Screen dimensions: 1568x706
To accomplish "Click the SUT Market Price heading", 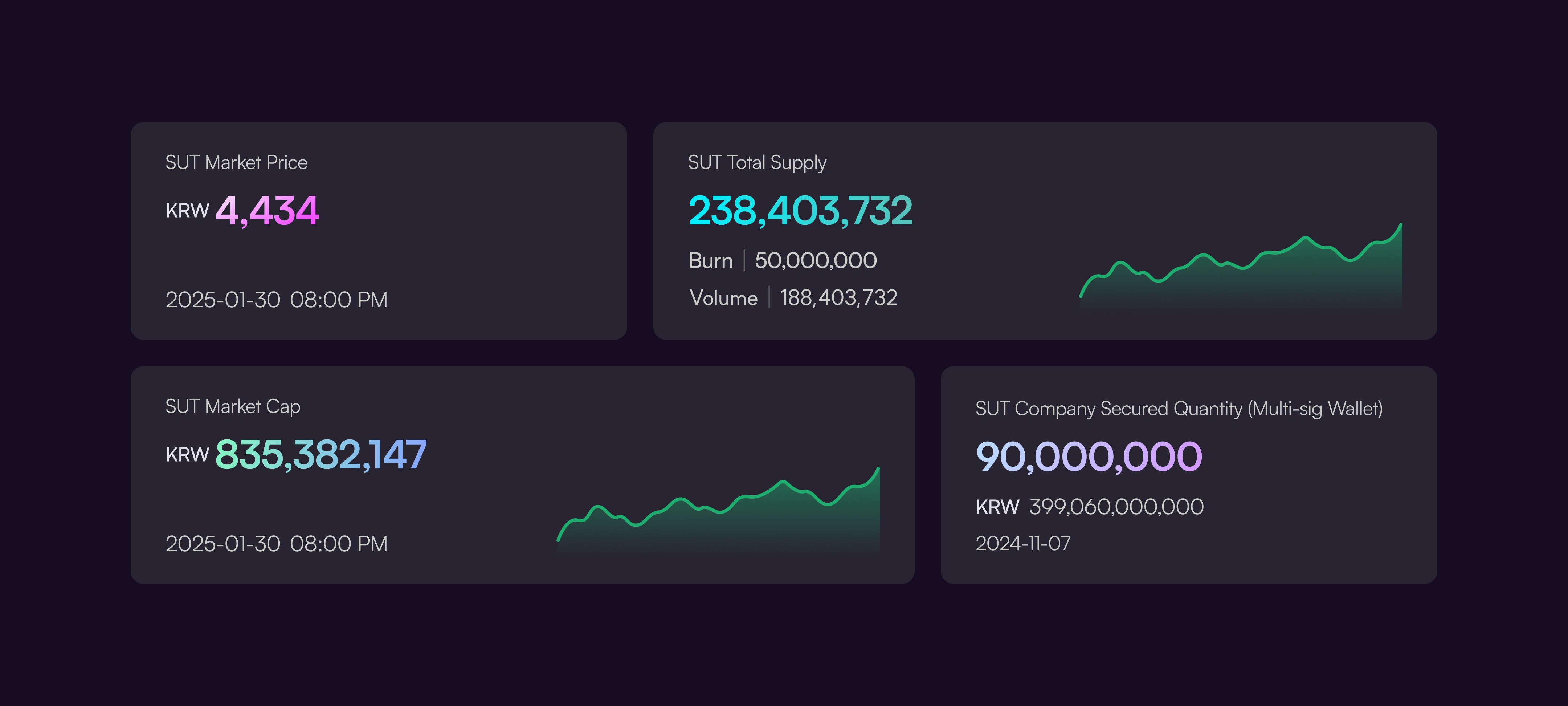I will pos(236,163).
